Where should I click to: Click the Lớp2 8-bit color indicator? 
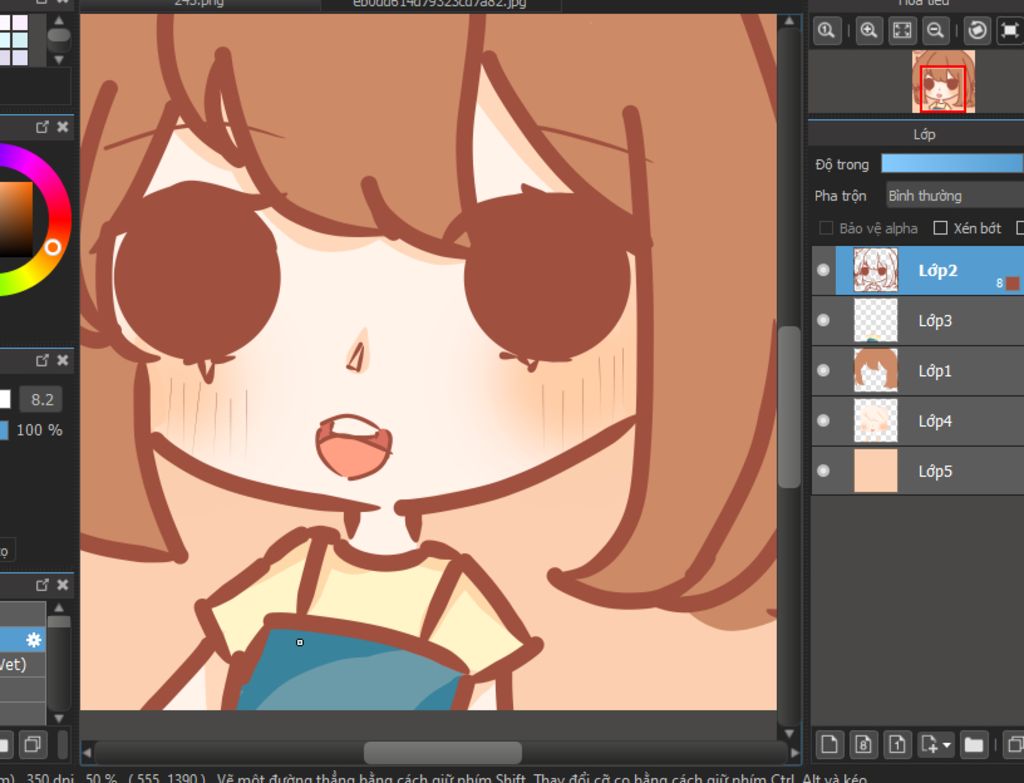pos(1008,283)
